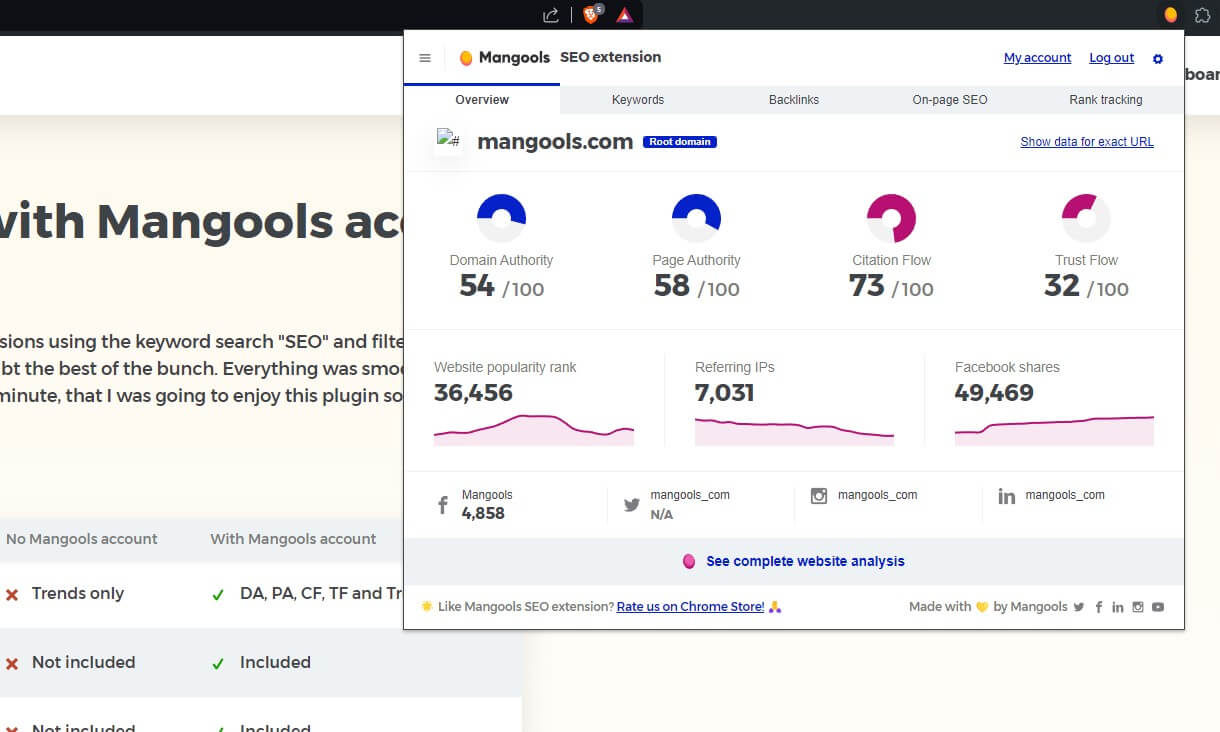Click 'Made with by Mangools' footer text

coord(988,607)
